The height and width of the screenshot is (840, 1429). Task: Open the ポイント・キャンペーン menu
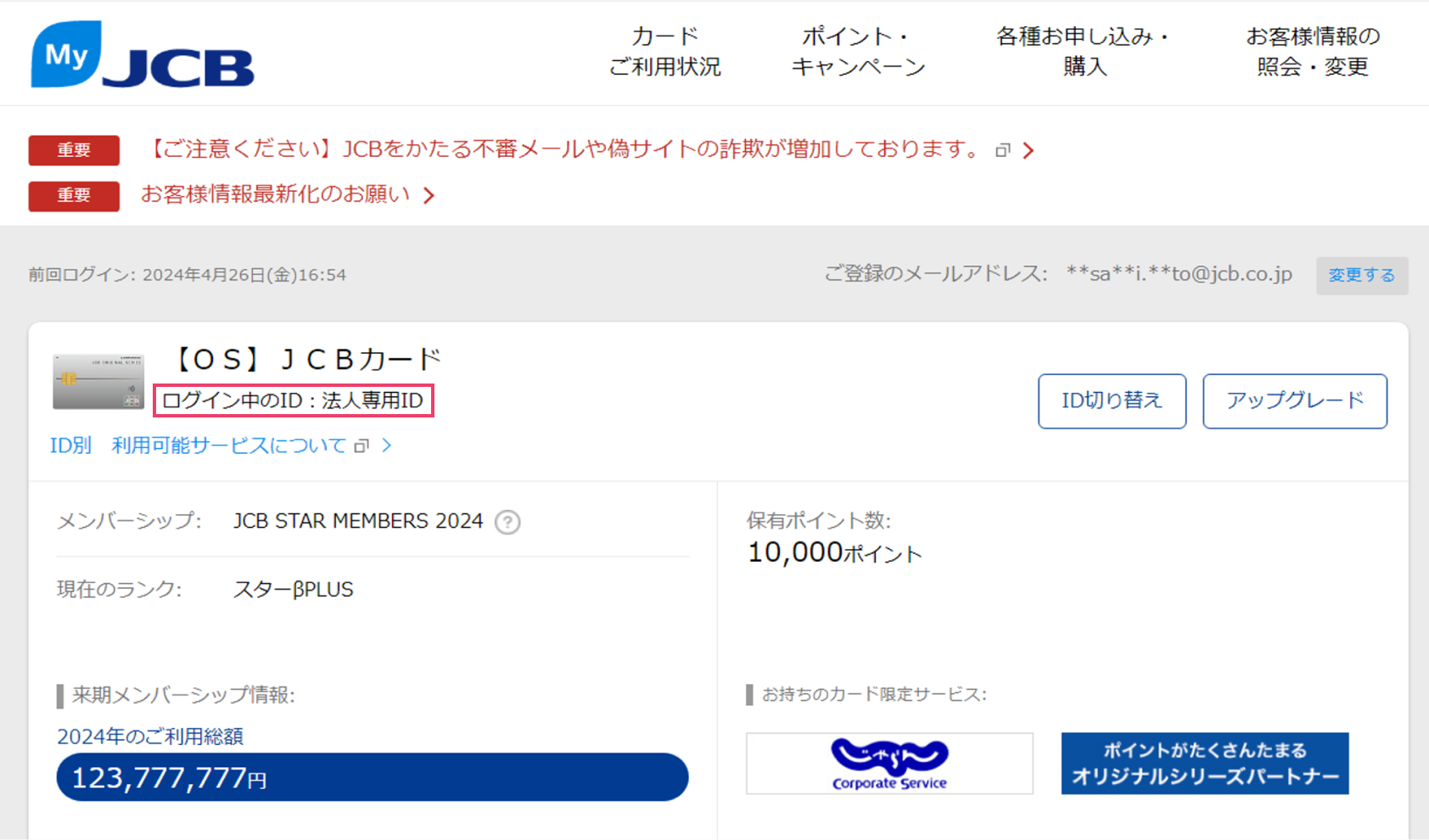(858, 52)
